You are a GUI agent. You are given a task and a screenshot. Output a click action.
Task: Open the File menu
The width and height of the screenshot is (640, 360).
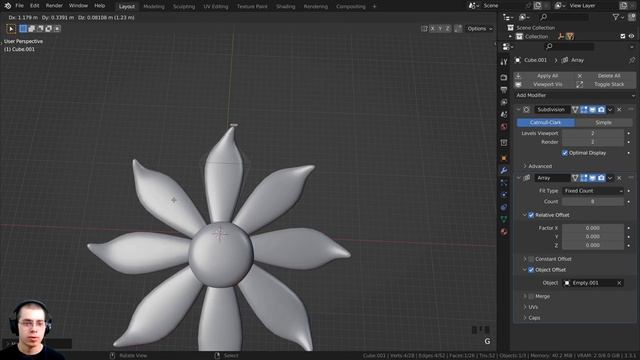[19, 6]
